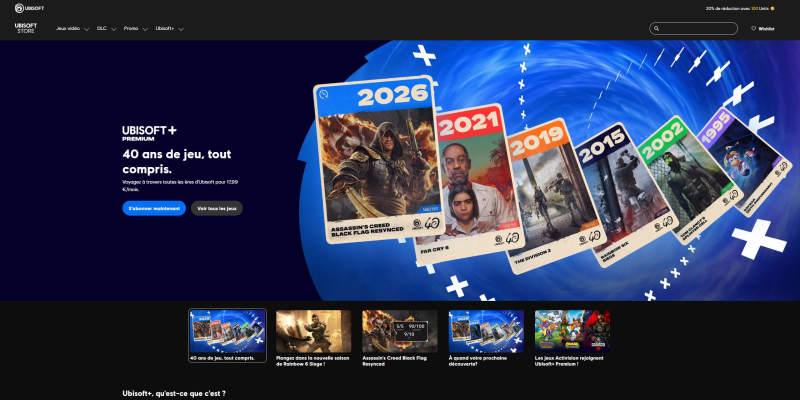Select the Rainbow 6 Siege season thumbnail

pos(313,331)
